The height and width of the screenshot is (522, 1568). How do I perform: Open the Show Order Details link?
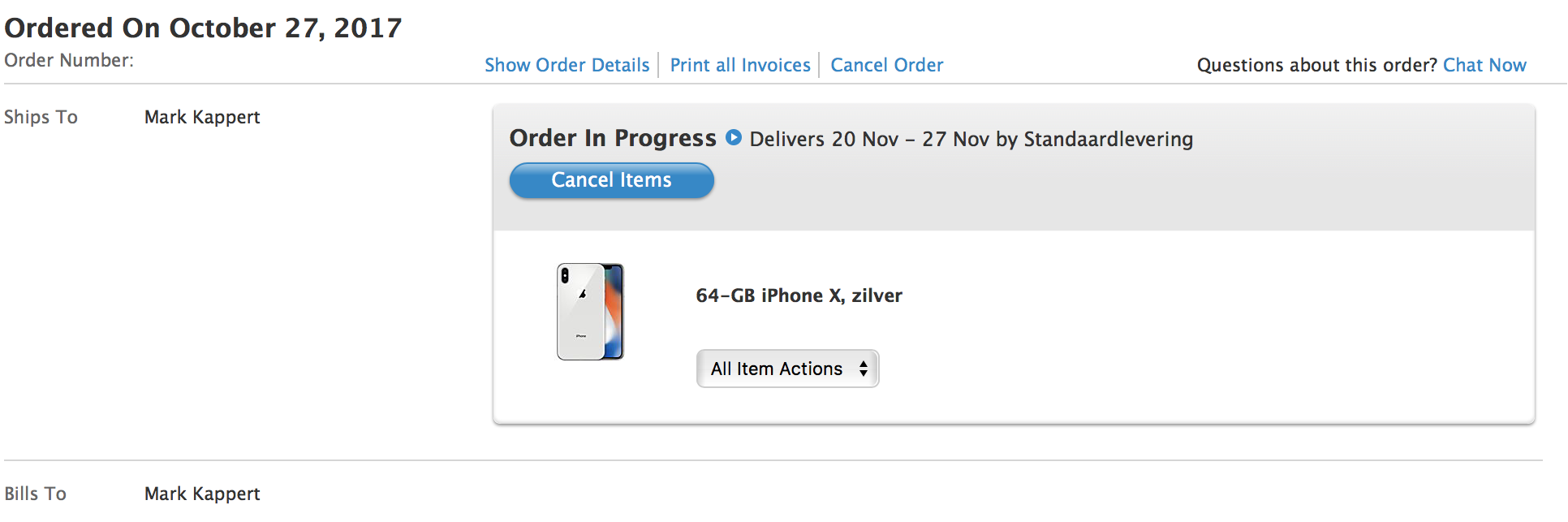pos(566,65)
